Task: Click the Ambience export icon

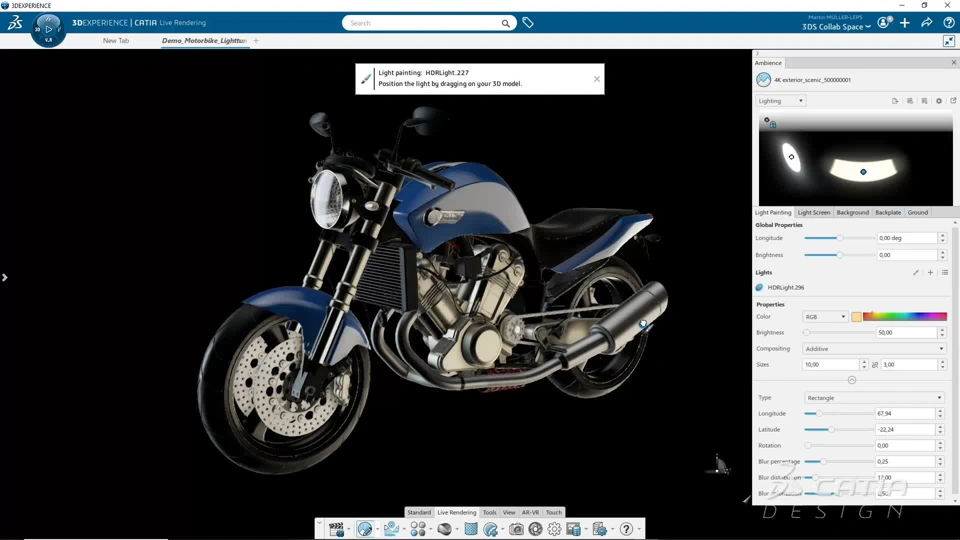Action: 895,101
